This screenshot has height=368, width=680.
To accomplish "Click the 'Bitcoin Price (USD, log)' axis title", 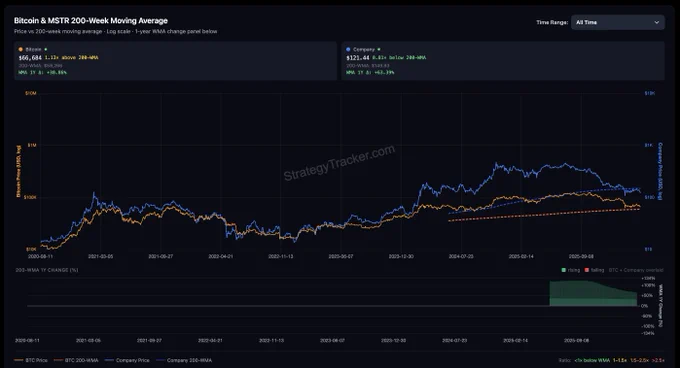I will [18, 171].
